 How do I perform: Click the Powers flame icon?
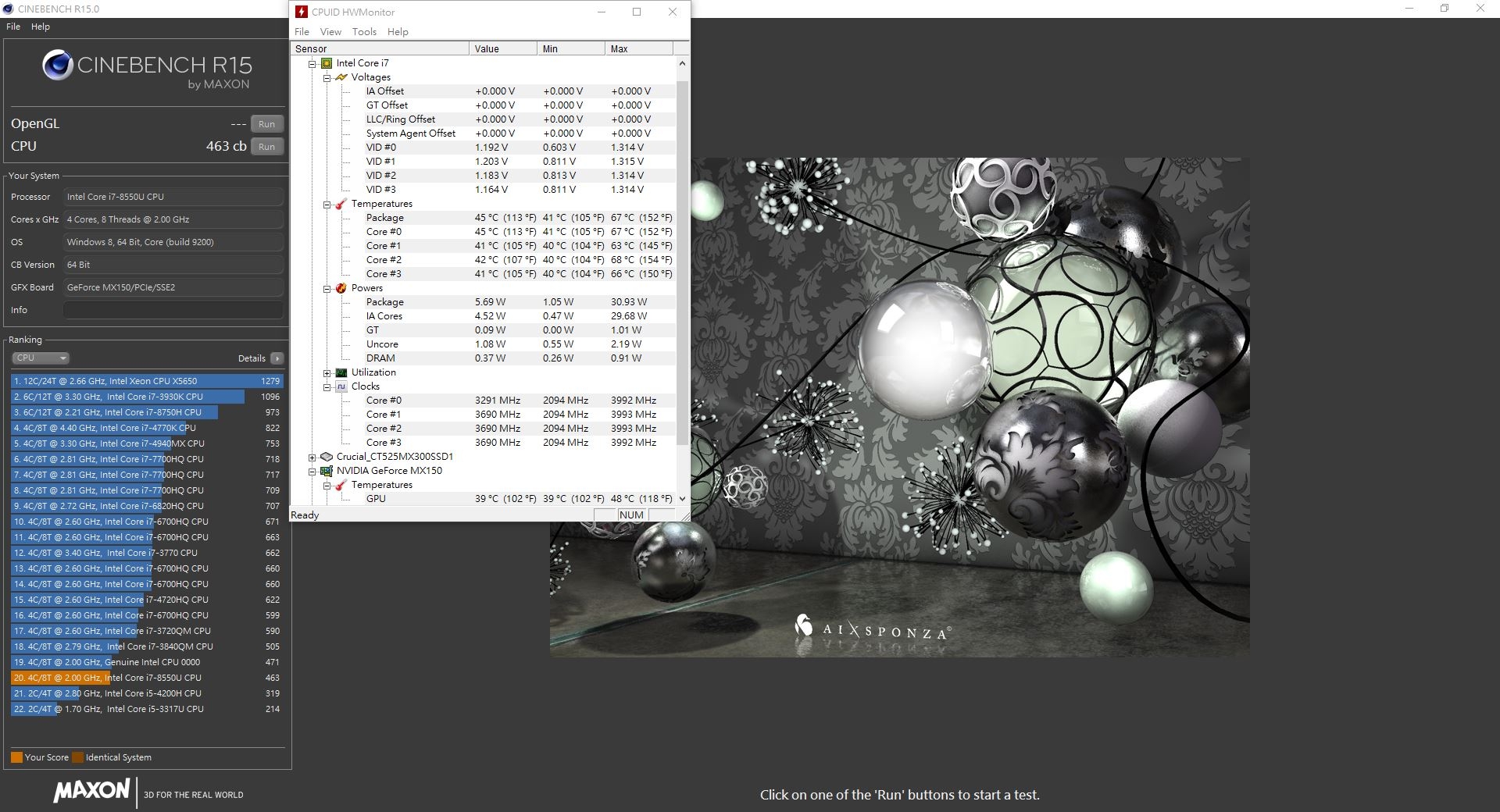point(341,288)
